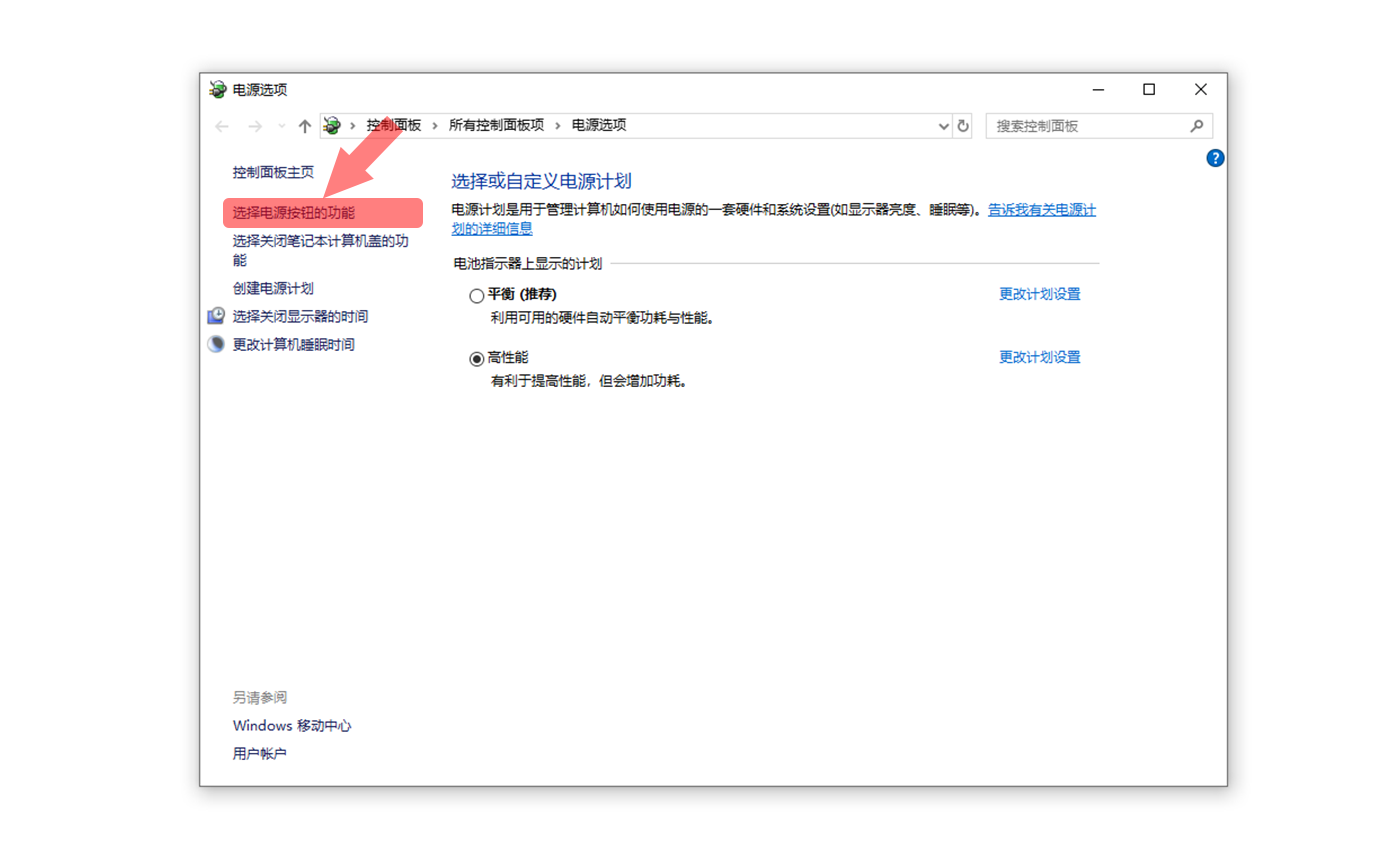The width and height of the screenshot is (1394, 866).
Task: Click the sleep icon beside 更改计算机睡眠时间
Action: (x=215, y=343)
